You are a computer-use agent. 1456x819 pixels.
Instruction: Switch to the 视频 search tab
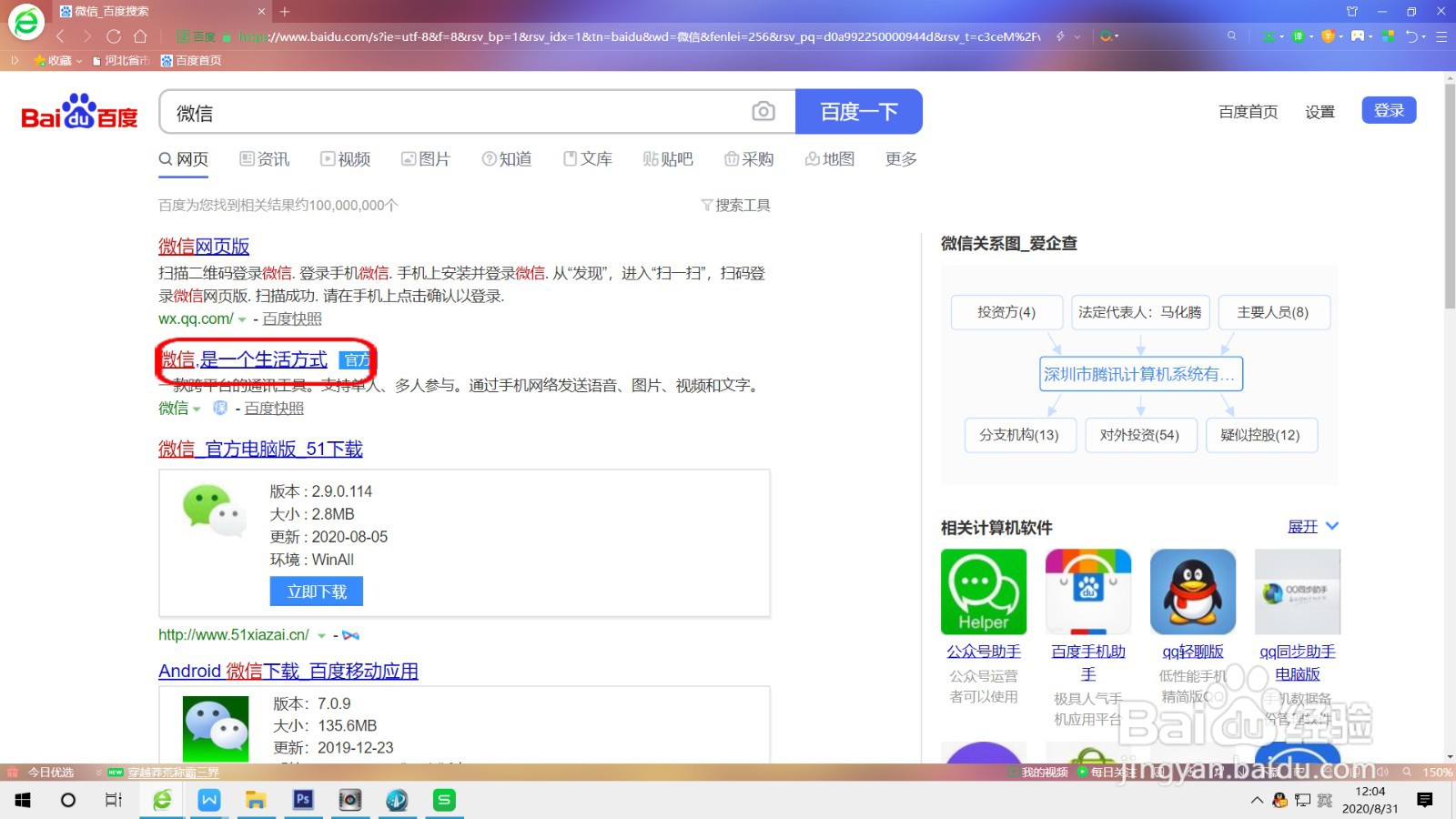[x=346, y=158]
